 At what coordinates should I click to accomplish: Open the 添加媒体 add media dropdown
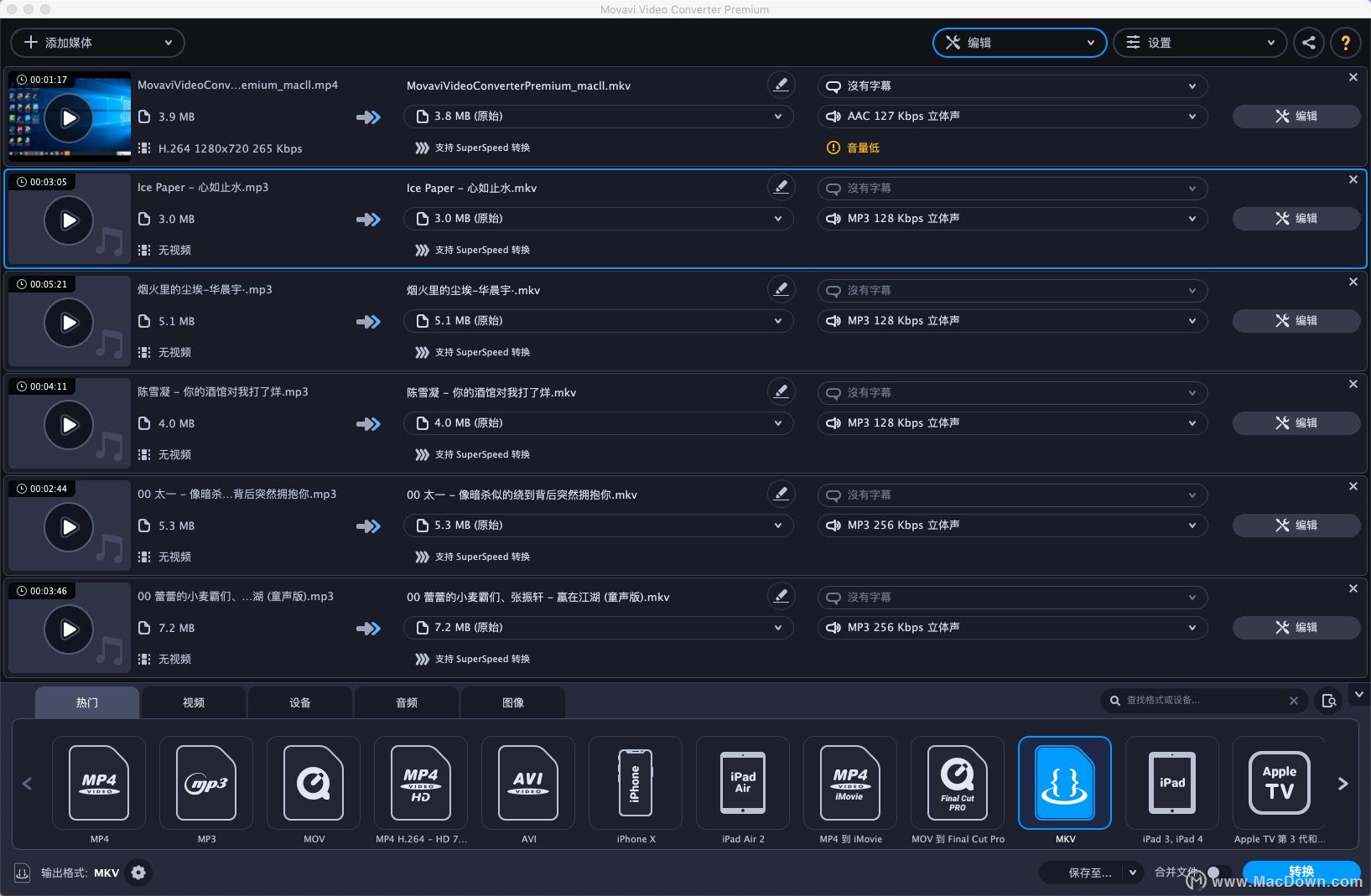tap(98, 43)
